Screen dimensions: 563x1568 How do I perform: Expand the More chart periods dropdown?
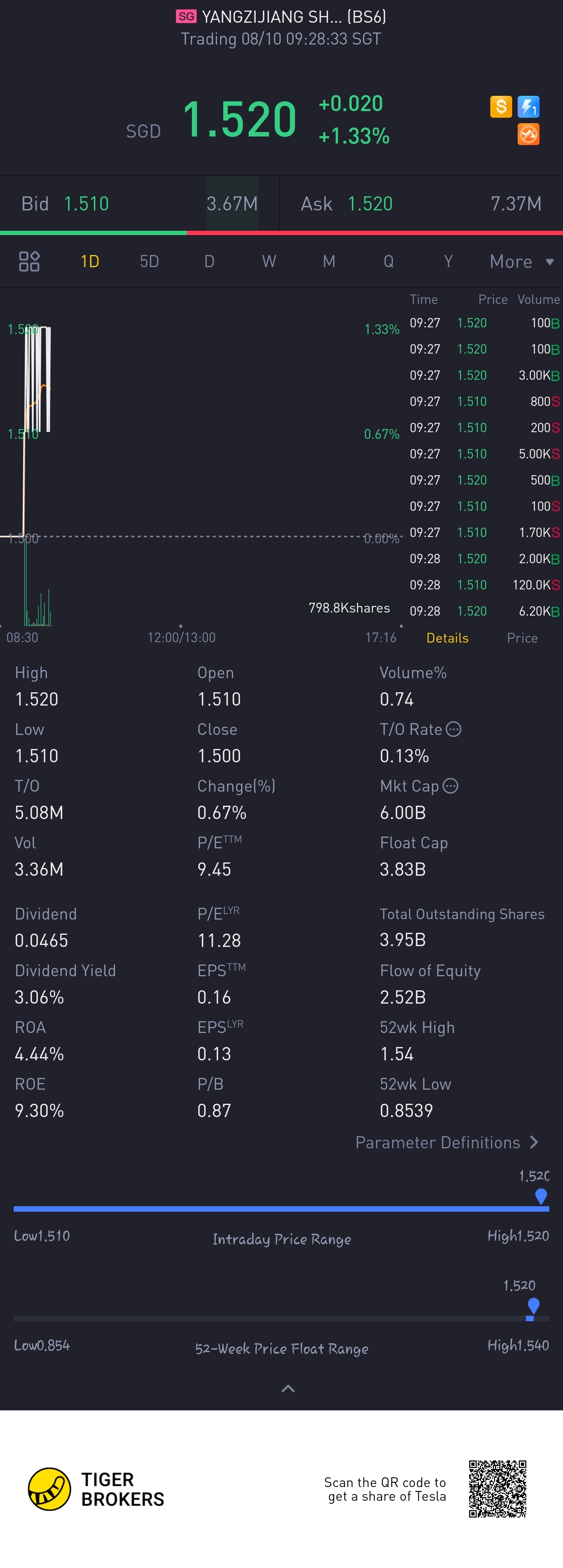click(x=521, y=262)
